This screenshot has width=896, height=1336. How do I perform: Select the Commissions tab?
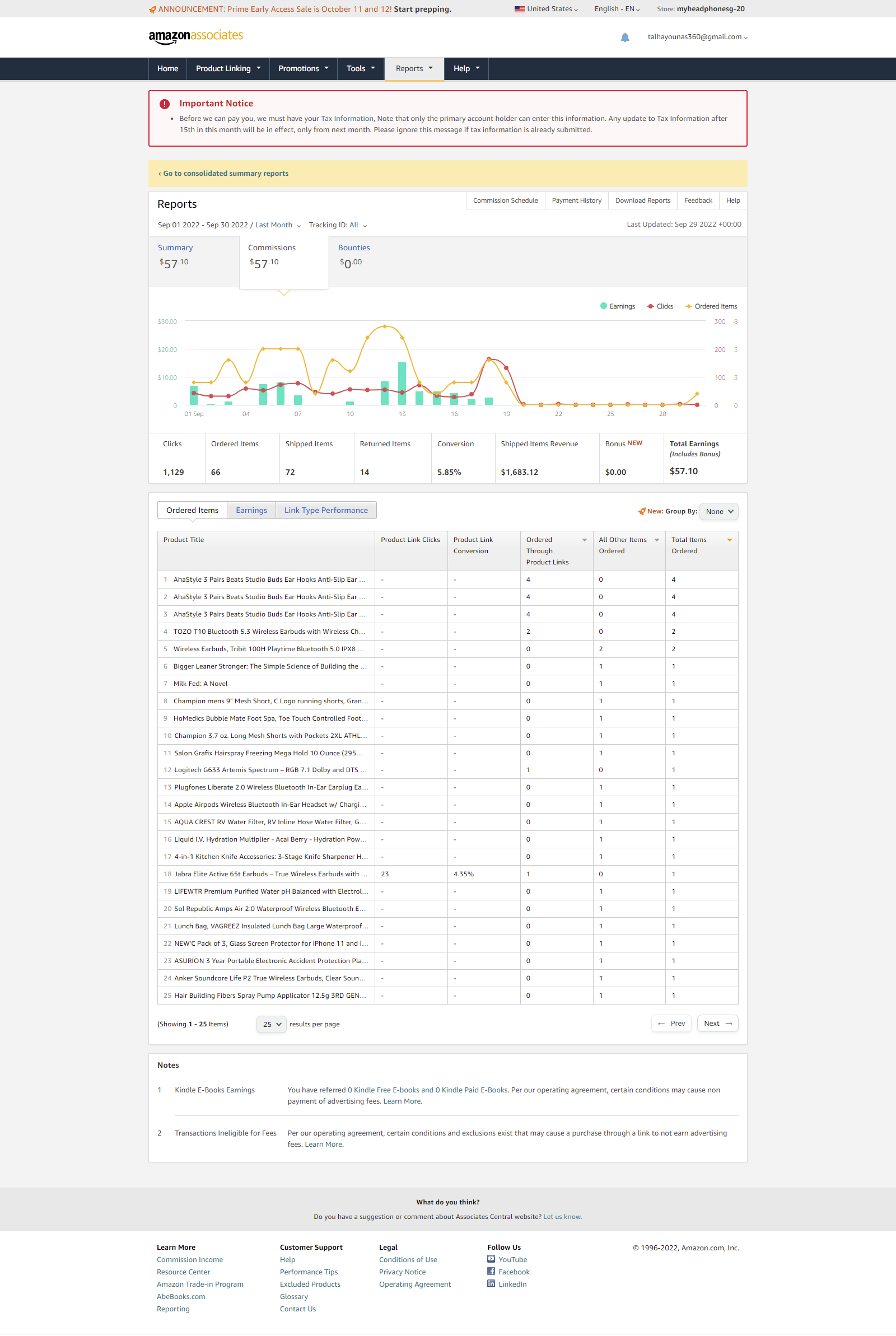coord(283,263)
